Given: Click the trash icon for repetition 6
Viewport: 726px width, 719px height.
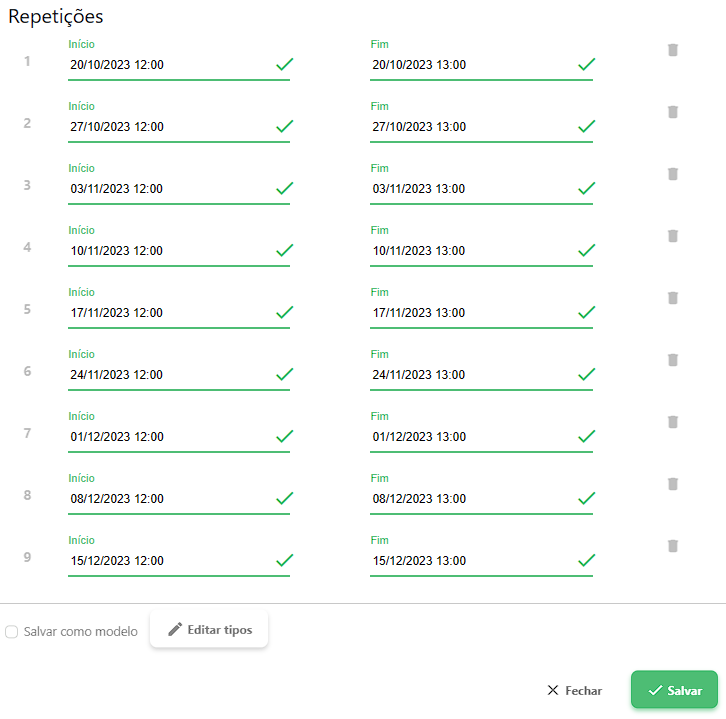Looking at the screenshot, I should (x=673, y=360).
